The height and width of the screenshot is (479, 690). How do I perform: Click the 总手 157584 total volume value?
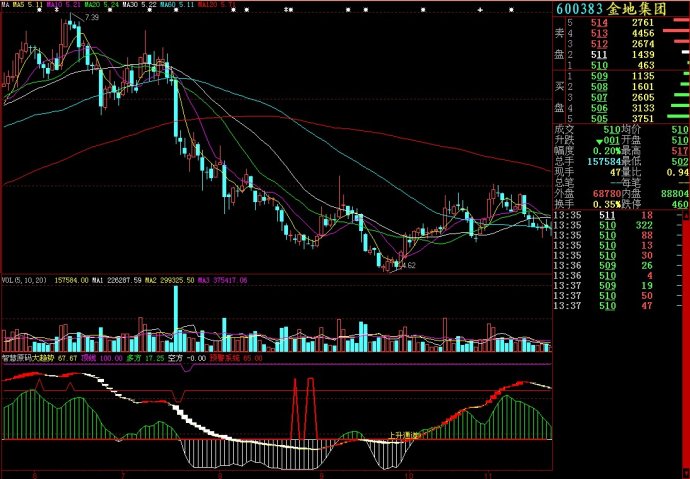point(604,161)
